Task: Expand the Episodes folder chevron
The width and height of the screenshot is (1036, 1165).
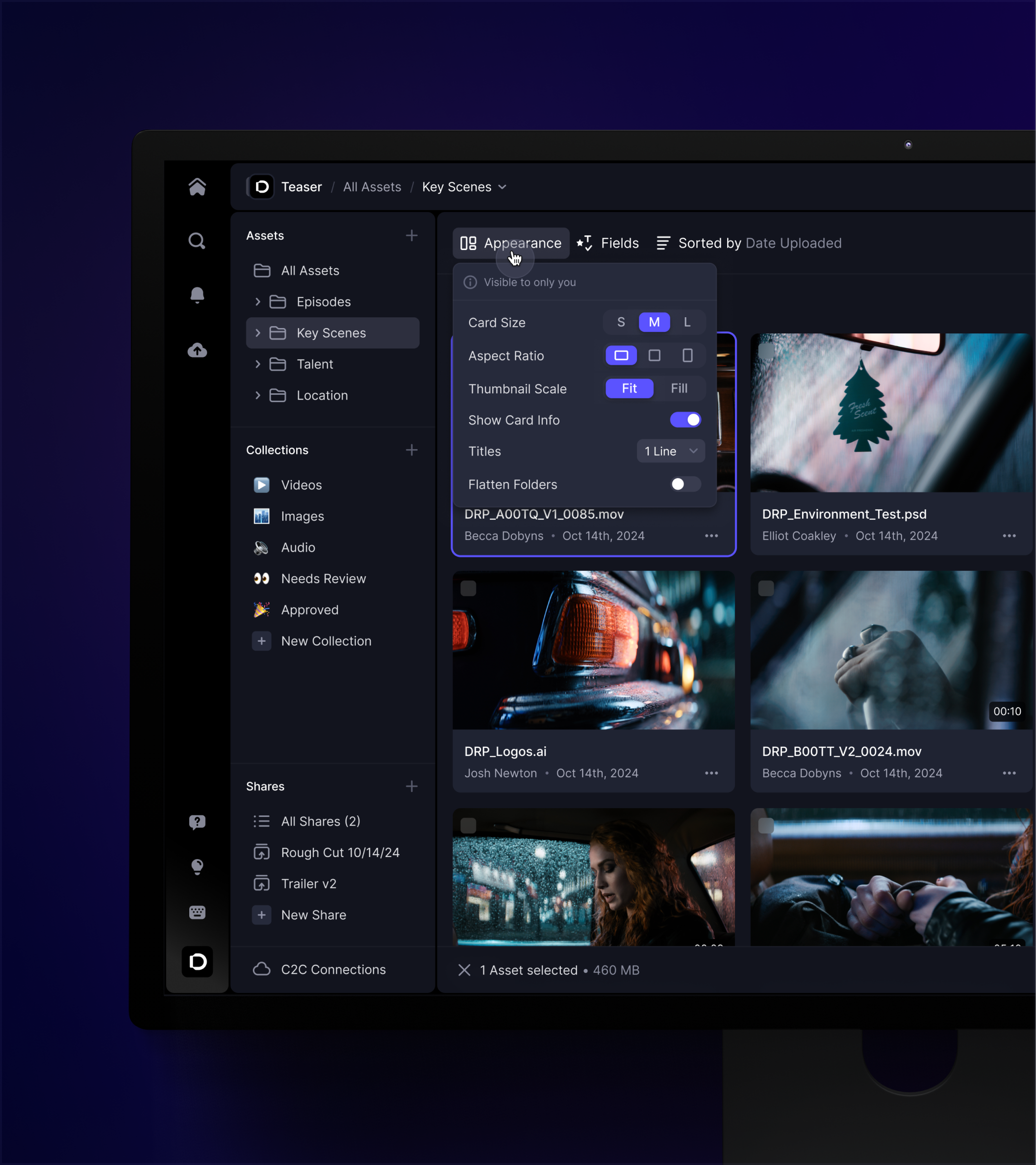Action: tap(257, 302)
